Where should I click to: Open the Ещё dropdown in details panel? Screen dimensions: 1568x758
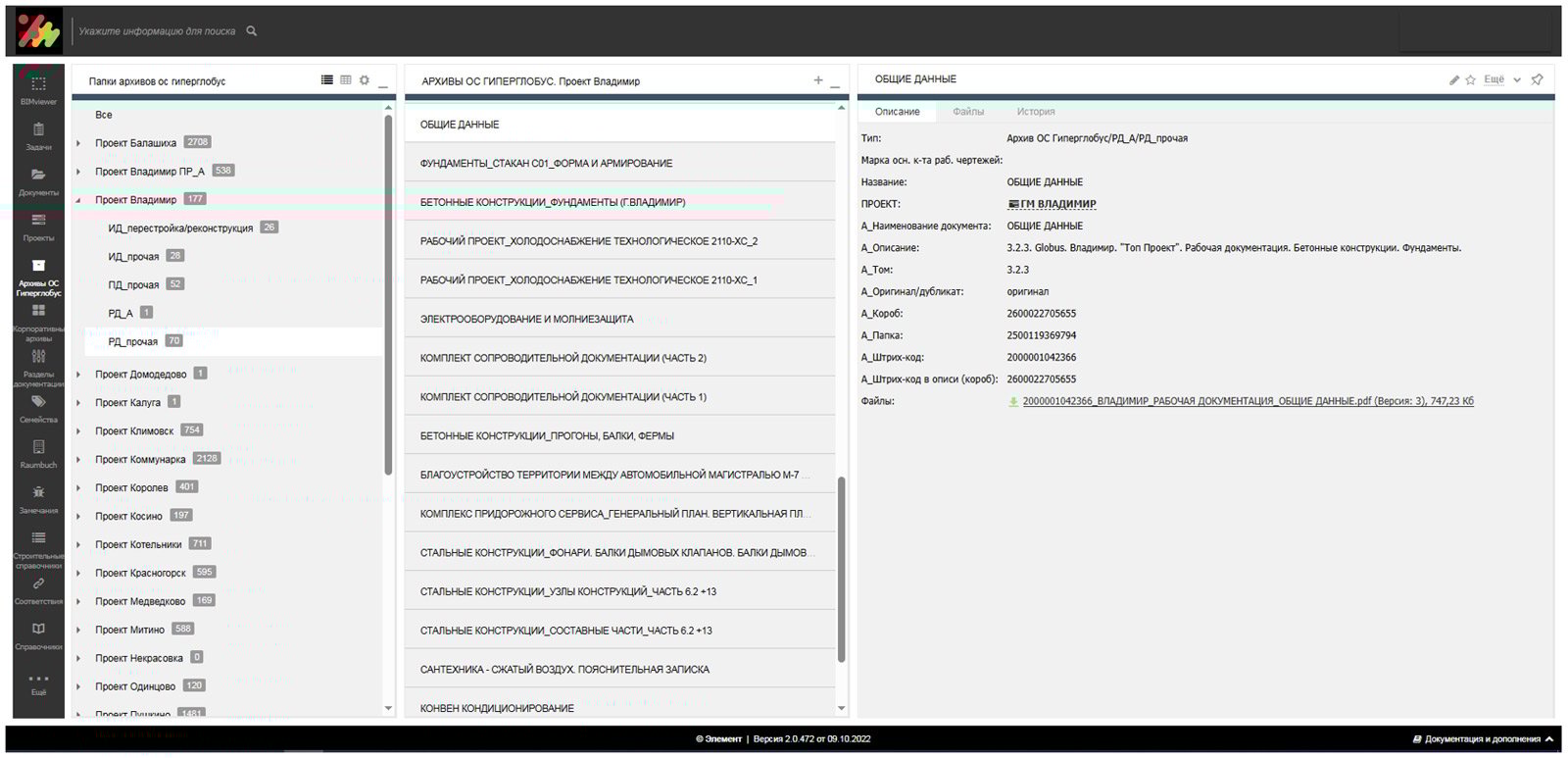tap(1502, 79)
